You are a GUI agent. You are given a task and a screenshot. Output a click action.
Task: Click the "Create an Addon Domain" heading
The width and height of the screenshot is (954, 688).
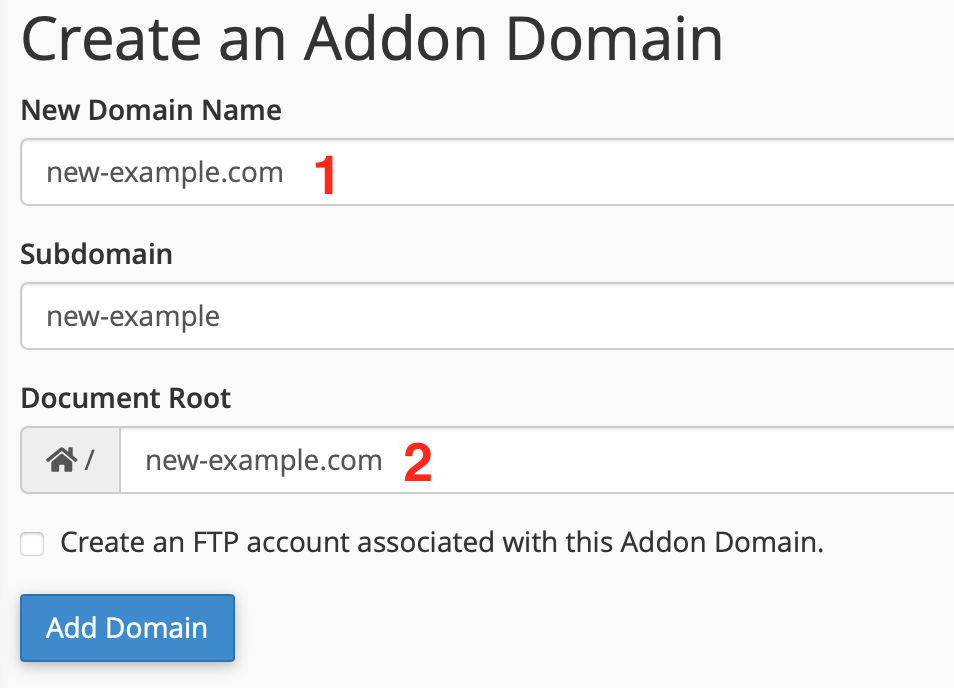(372, 41)
